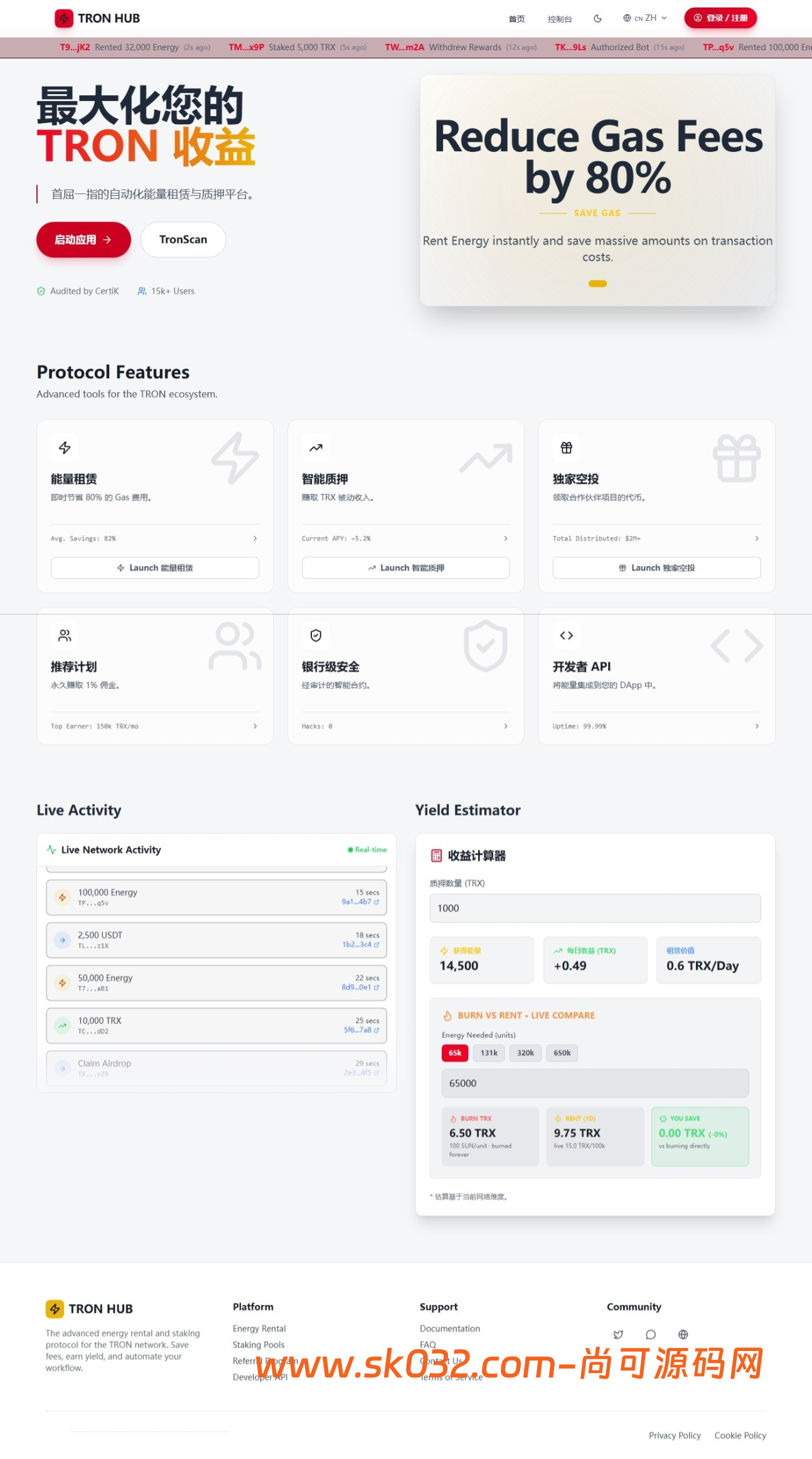Open 控制台 in navigation
Viewport: 812px width, 1459px height.
point(560,19)
